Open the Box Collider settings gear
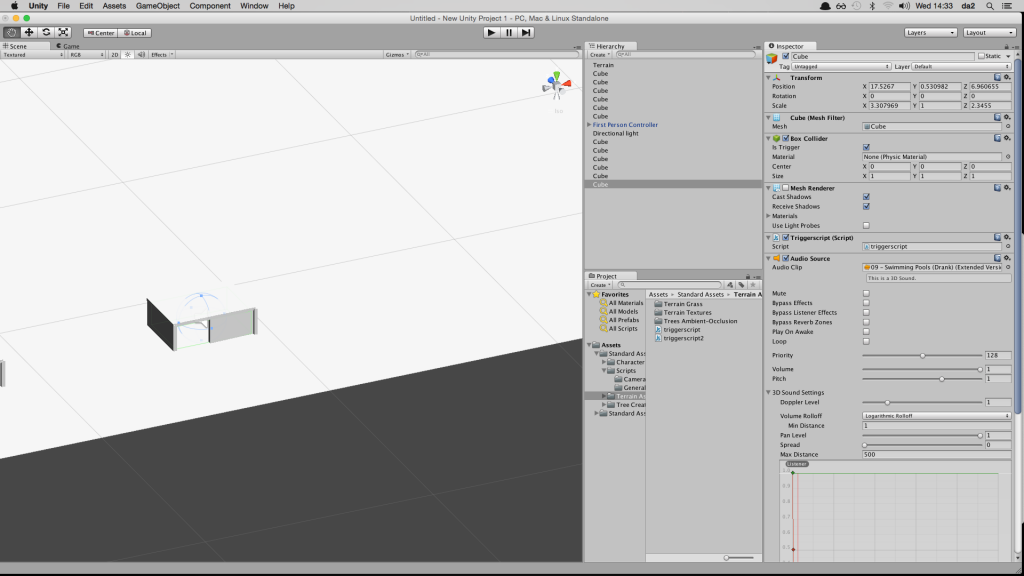The width and height of the screenshot is (1024, 576). pyautogui.click(x=1008, y=137)
